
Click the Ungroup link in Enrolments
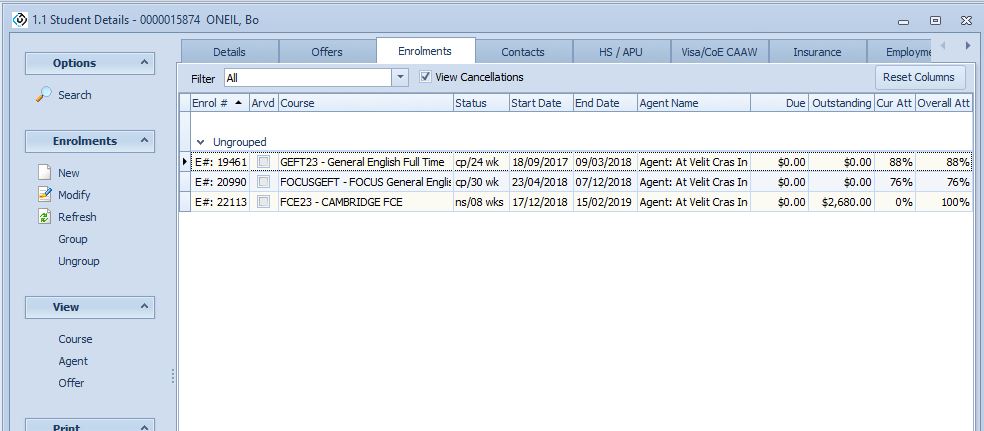79,261
